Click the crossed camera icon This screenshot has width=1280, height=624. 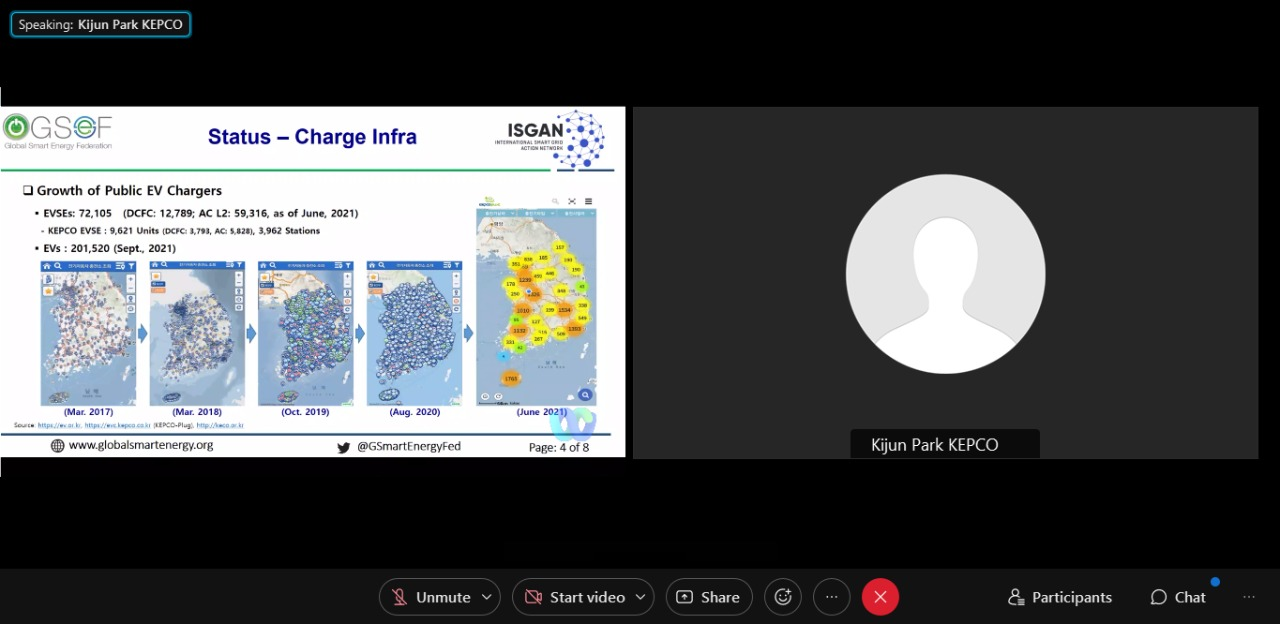(x=533, y=597)
